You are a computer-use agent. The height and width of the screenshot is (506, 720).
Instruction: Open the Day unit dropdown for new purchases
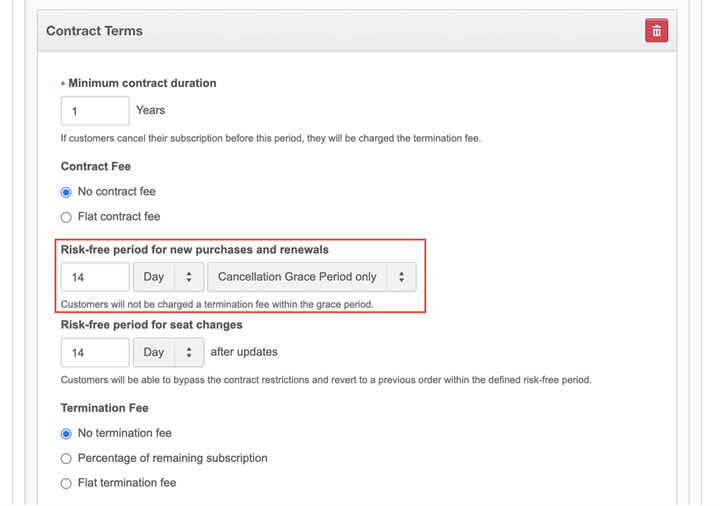pyautogui.click(x=168, y=277)
